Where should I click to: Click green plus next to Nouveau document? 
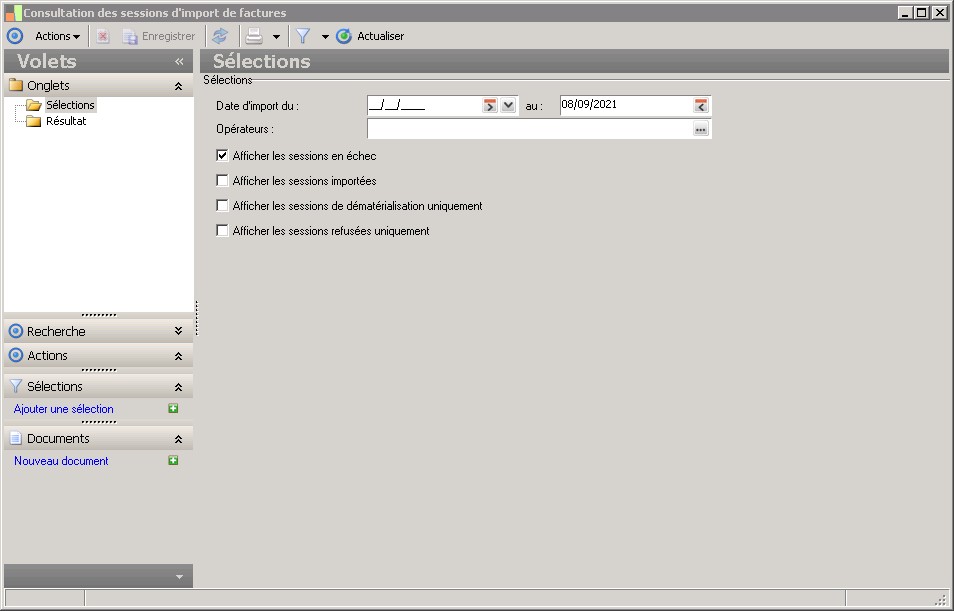173,461
